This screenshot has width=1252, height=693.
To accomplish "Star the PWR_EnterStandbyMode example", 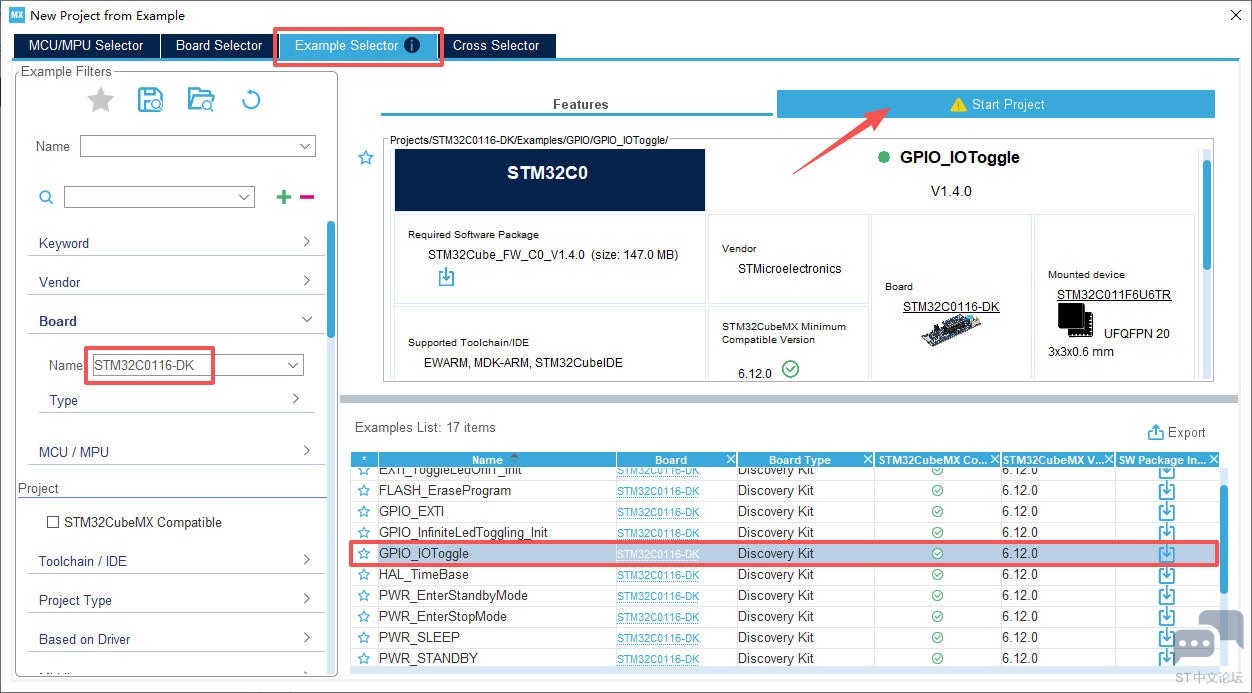I will pos(364,596).
